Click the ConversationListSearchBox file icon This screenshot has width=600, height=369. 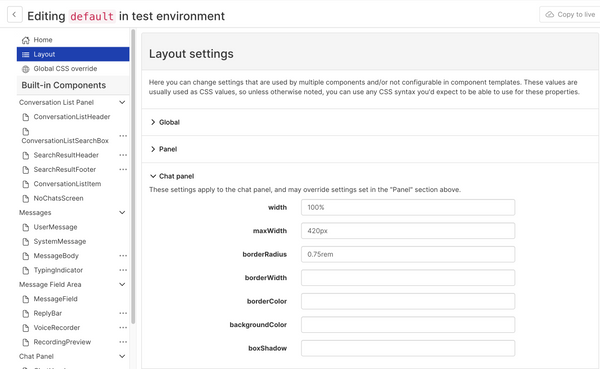(26, 132)
